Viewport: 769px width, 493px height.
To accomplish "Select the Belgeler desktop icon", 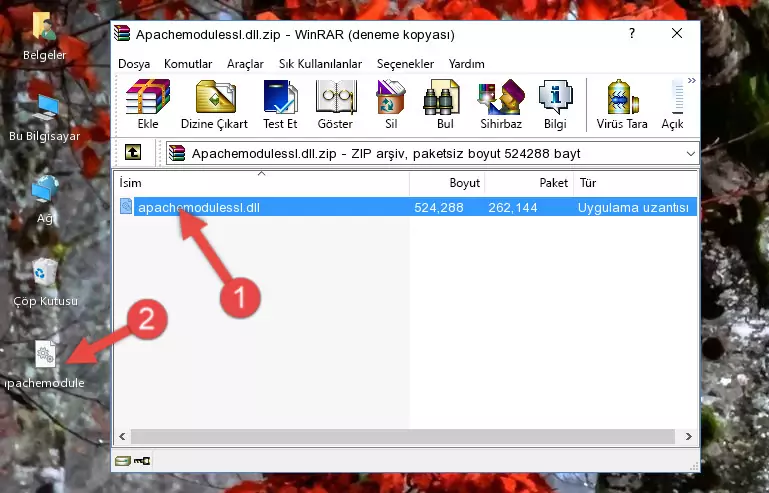I will [x=45, y=36].
